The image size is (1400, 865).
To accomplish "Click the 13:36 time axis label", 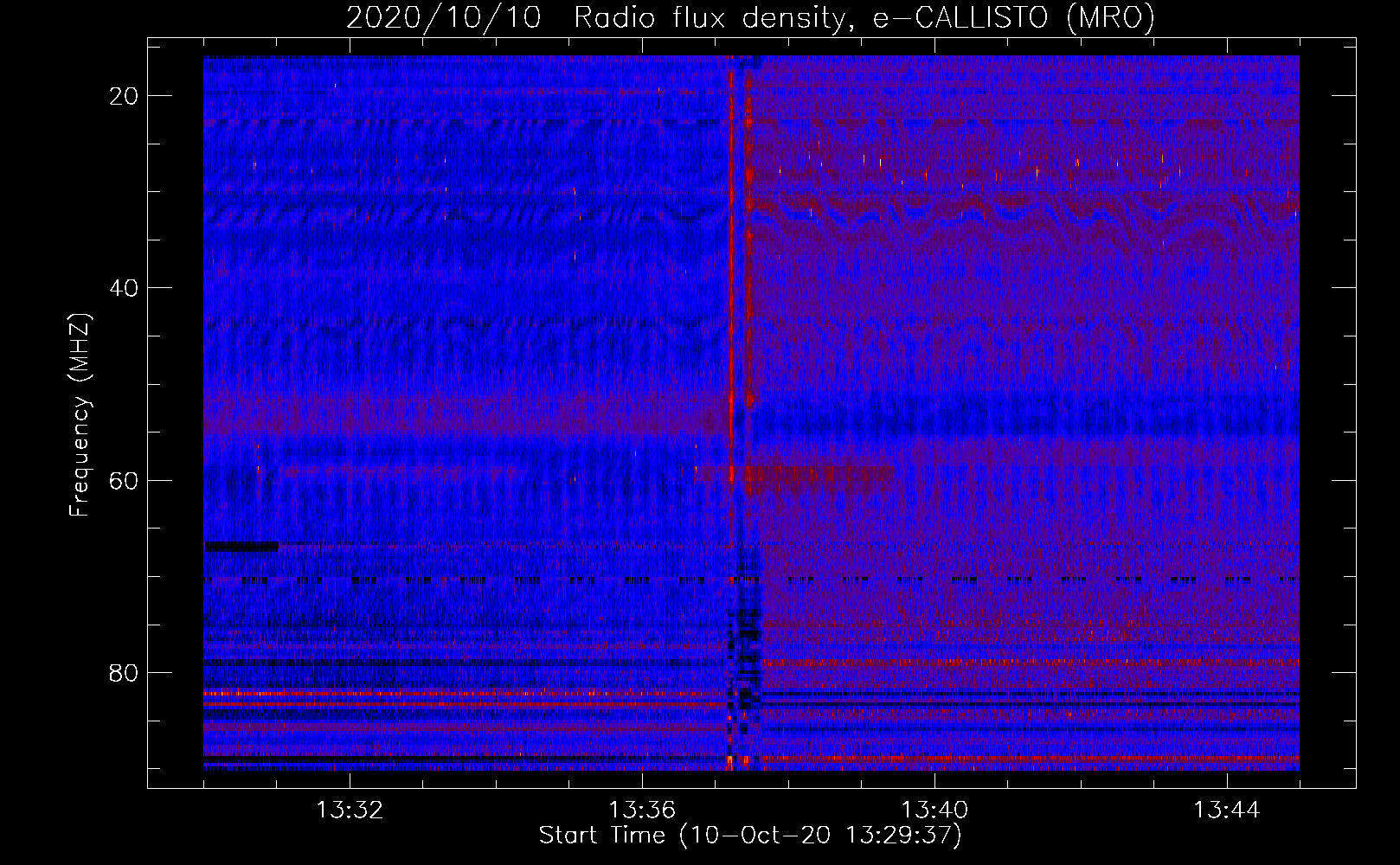I will [x=642, y=811].
